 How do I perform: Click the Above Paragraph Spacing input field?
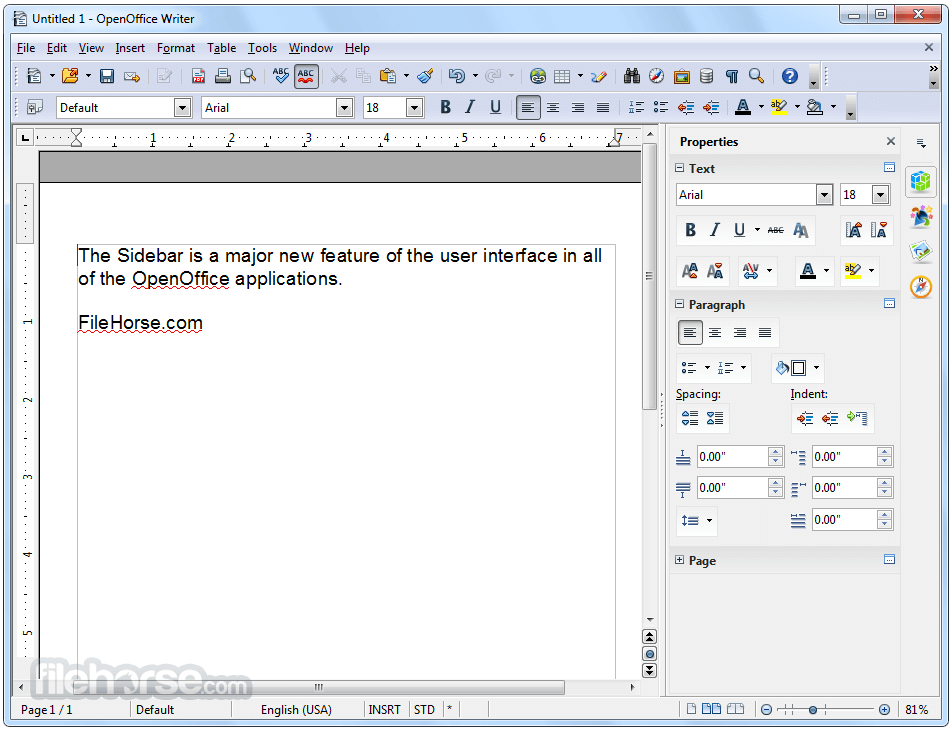(733, 457)
